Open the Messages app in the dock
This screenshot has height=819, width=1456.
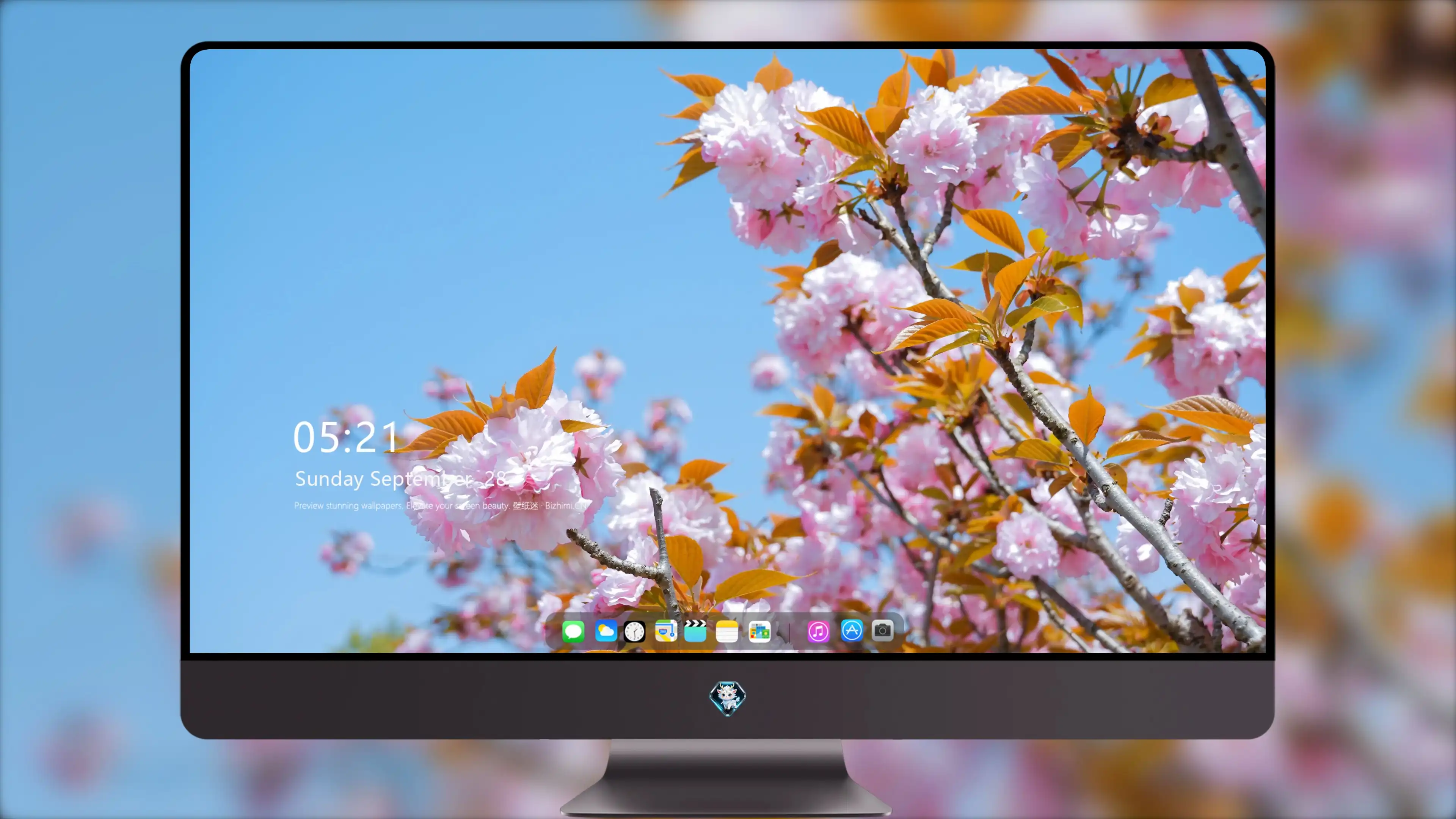click(573, 631)
